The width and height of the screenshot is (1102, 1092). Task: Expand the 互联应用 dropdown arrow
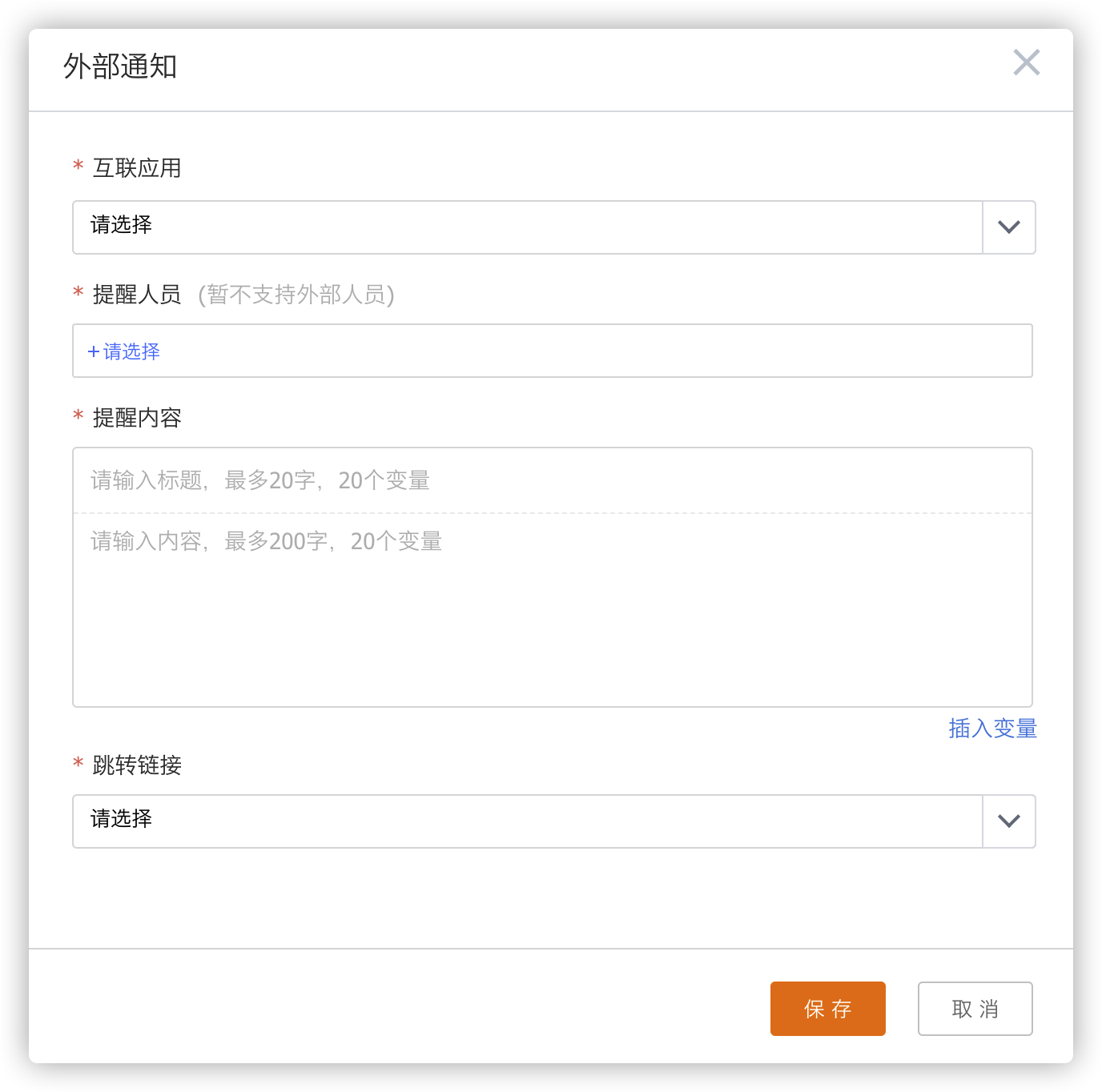click(x=1008, y=227)
